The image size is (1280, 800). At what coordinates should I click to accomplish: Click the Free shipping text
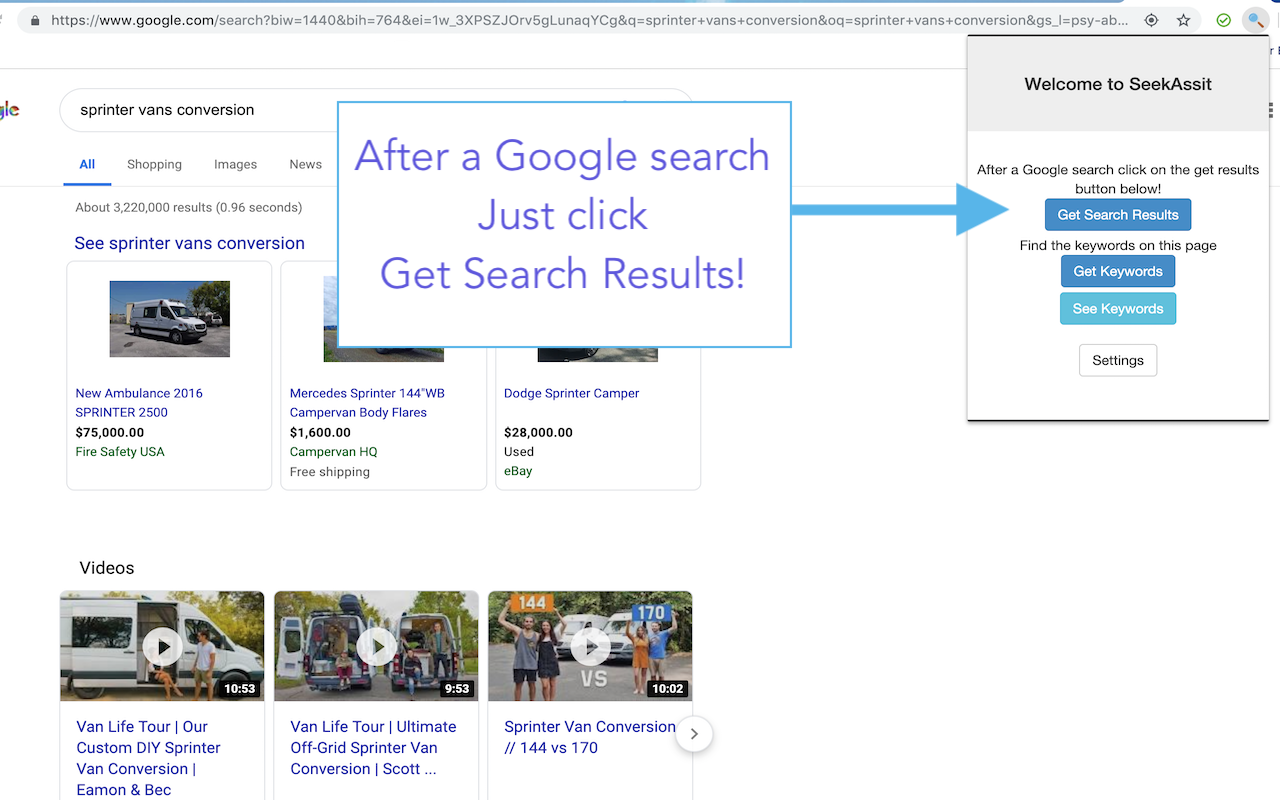click(x=330, y=472)
